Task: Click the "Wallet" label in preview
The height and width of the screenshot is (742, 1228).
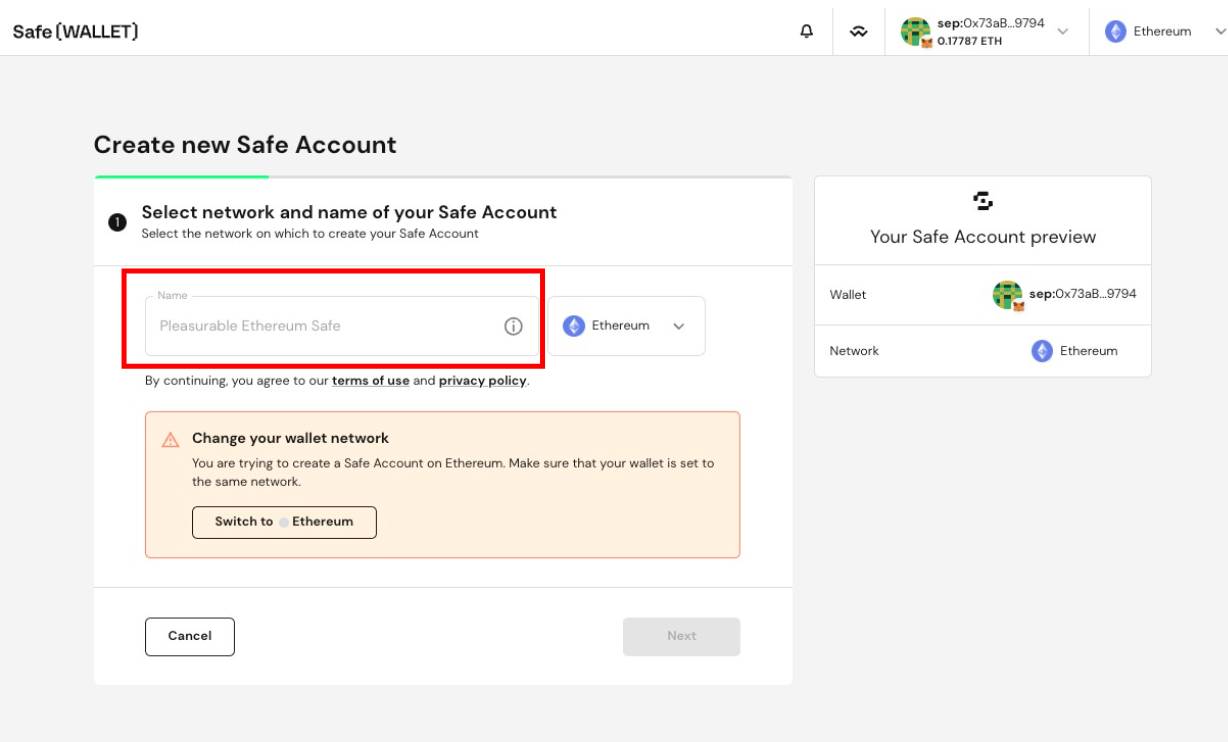Action: tap(848, 295)
